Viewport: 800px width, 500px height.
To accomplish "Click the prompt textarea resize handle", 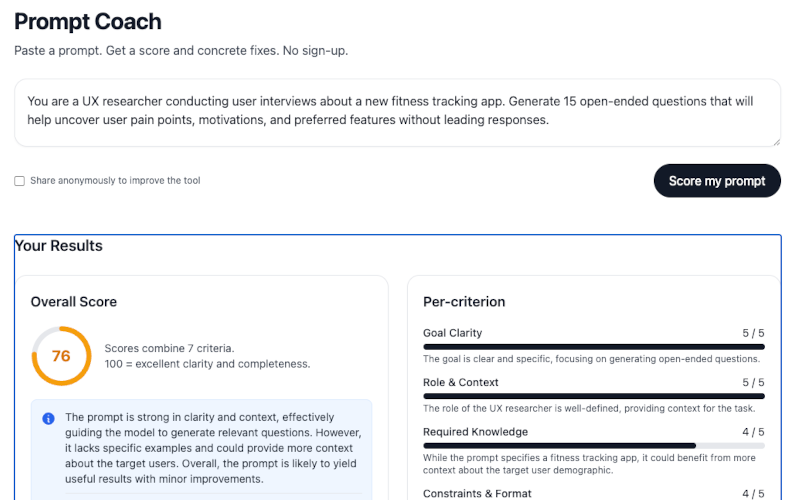I will click(775, 141).
